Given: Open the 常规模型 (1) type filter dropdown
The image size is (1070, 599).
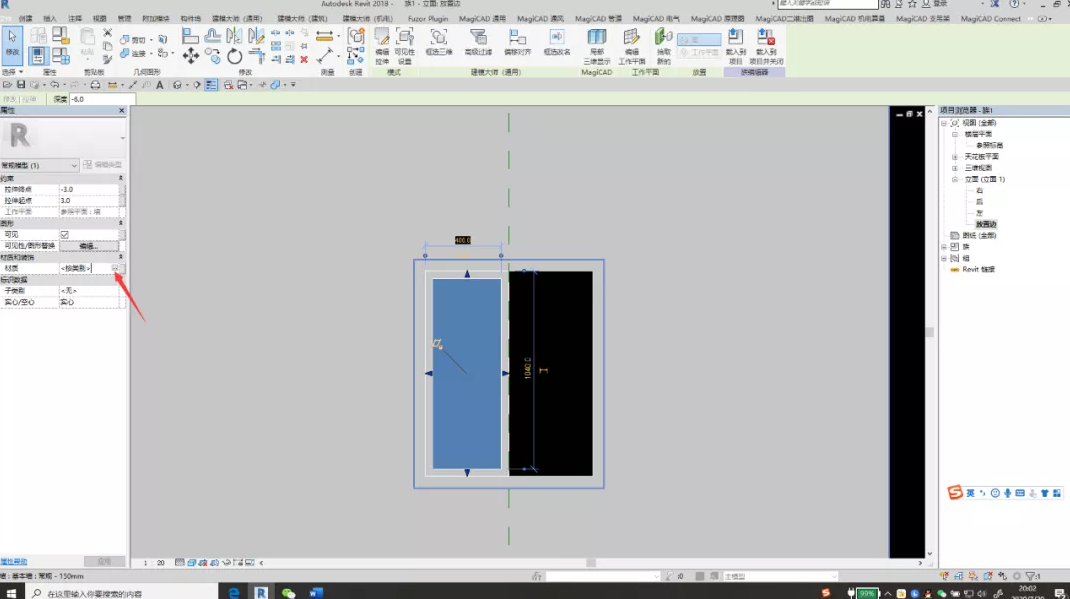Looking at the screenshot, I should click(x=40, y=165).
